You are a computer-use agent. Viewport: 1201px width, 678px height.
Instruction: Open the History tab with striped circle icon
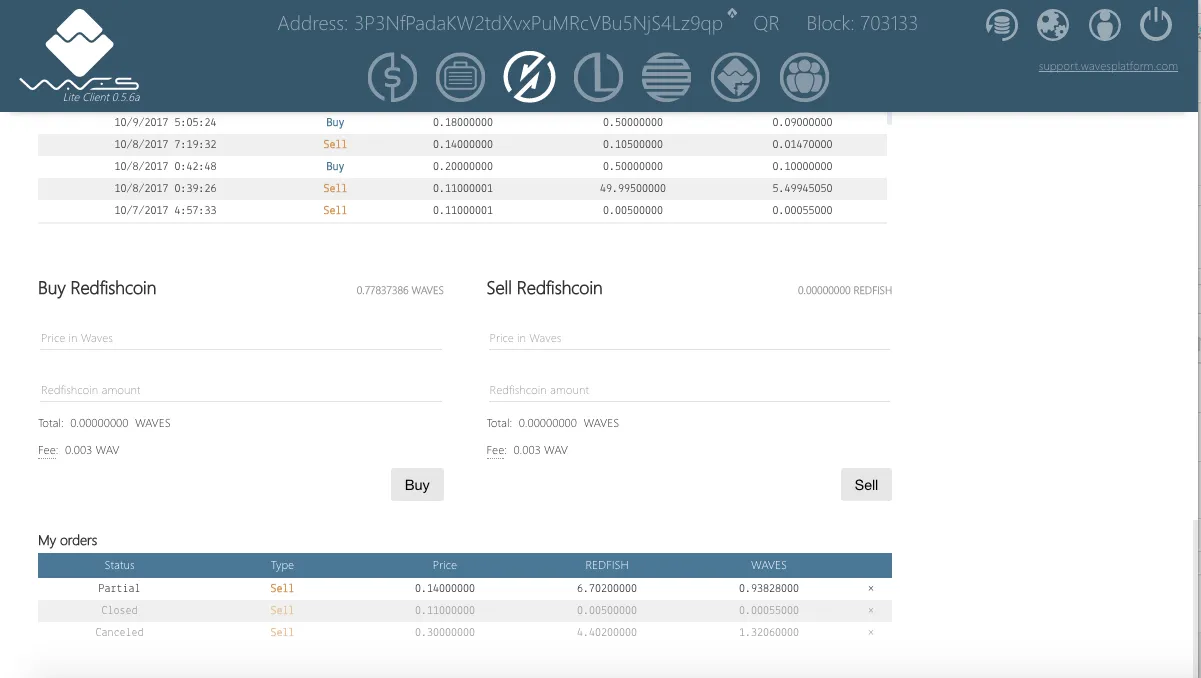(667, 77)
